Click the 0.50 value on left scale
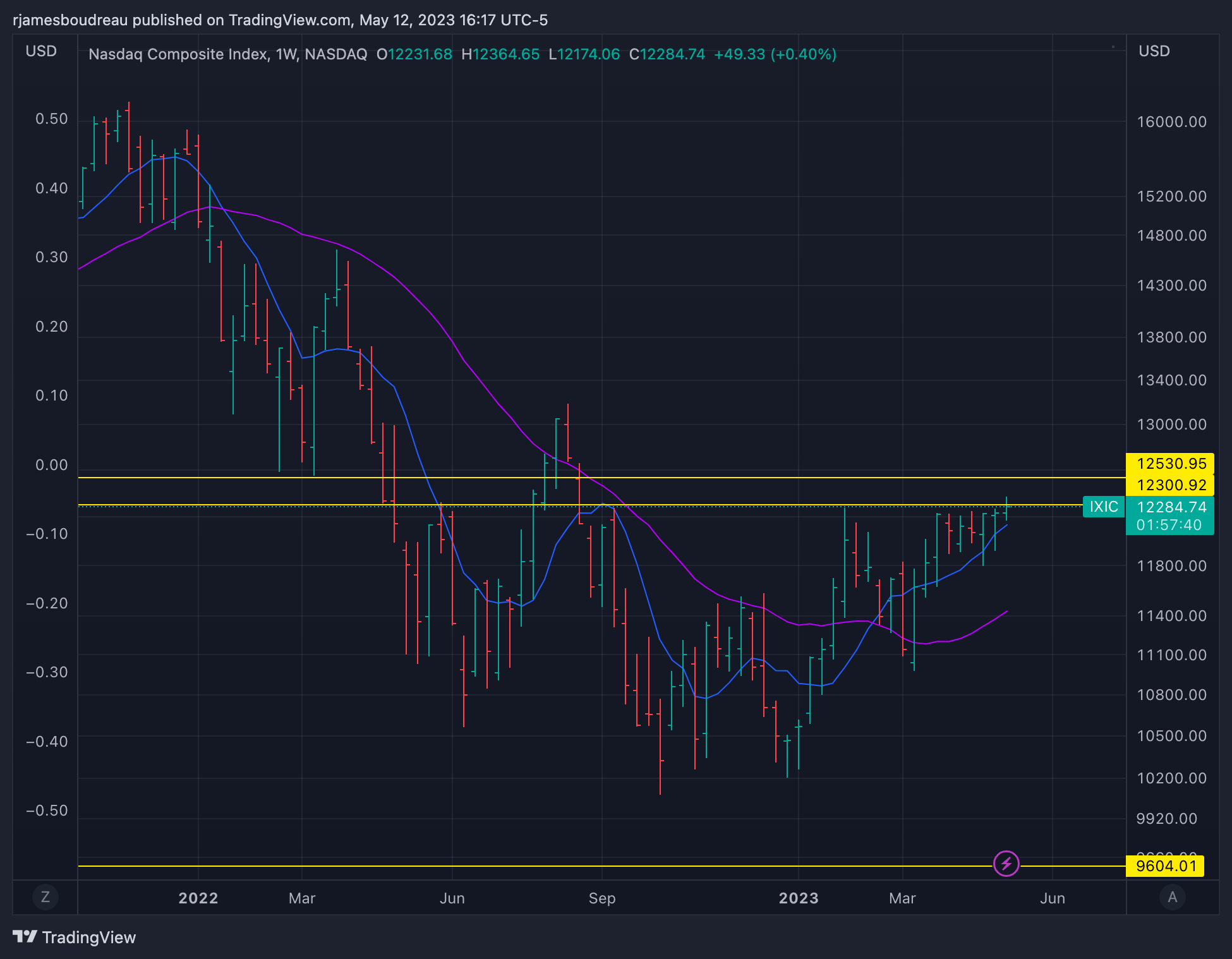This screenshot has height=959, width=1232. point(51,119)
